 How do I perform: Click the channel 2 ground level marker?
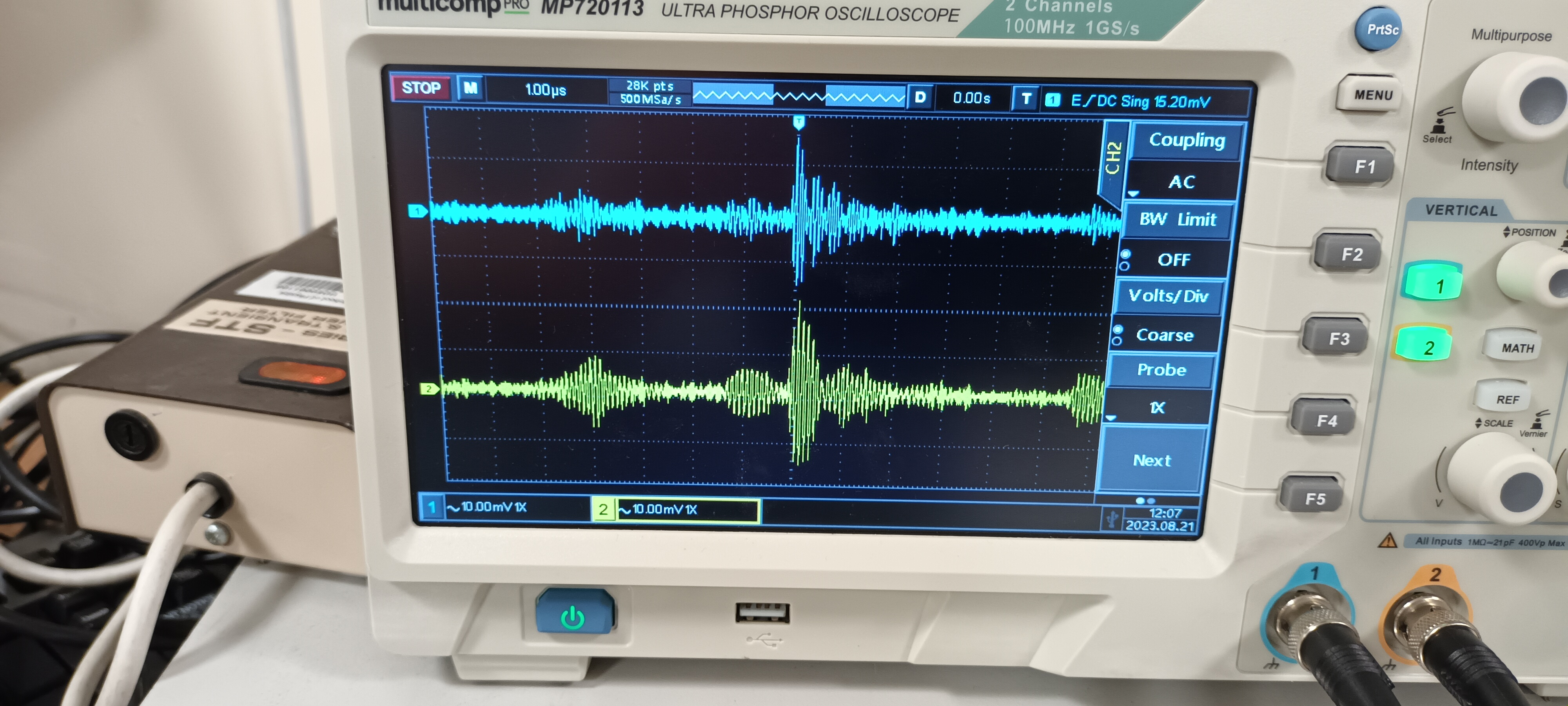(x=429, y=389)
